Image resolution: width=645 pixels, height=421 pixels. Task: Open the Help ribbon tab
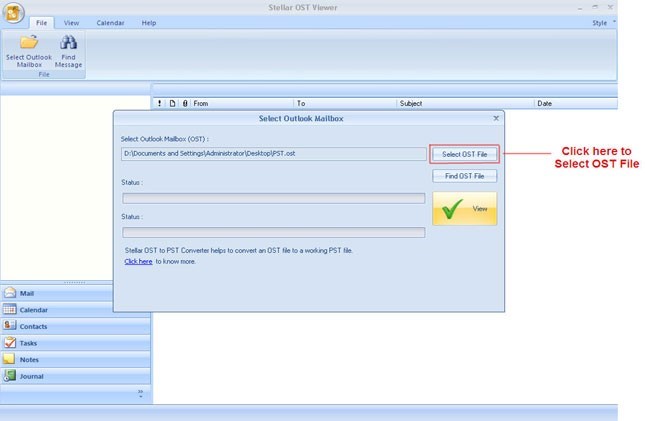click(149, 23)
